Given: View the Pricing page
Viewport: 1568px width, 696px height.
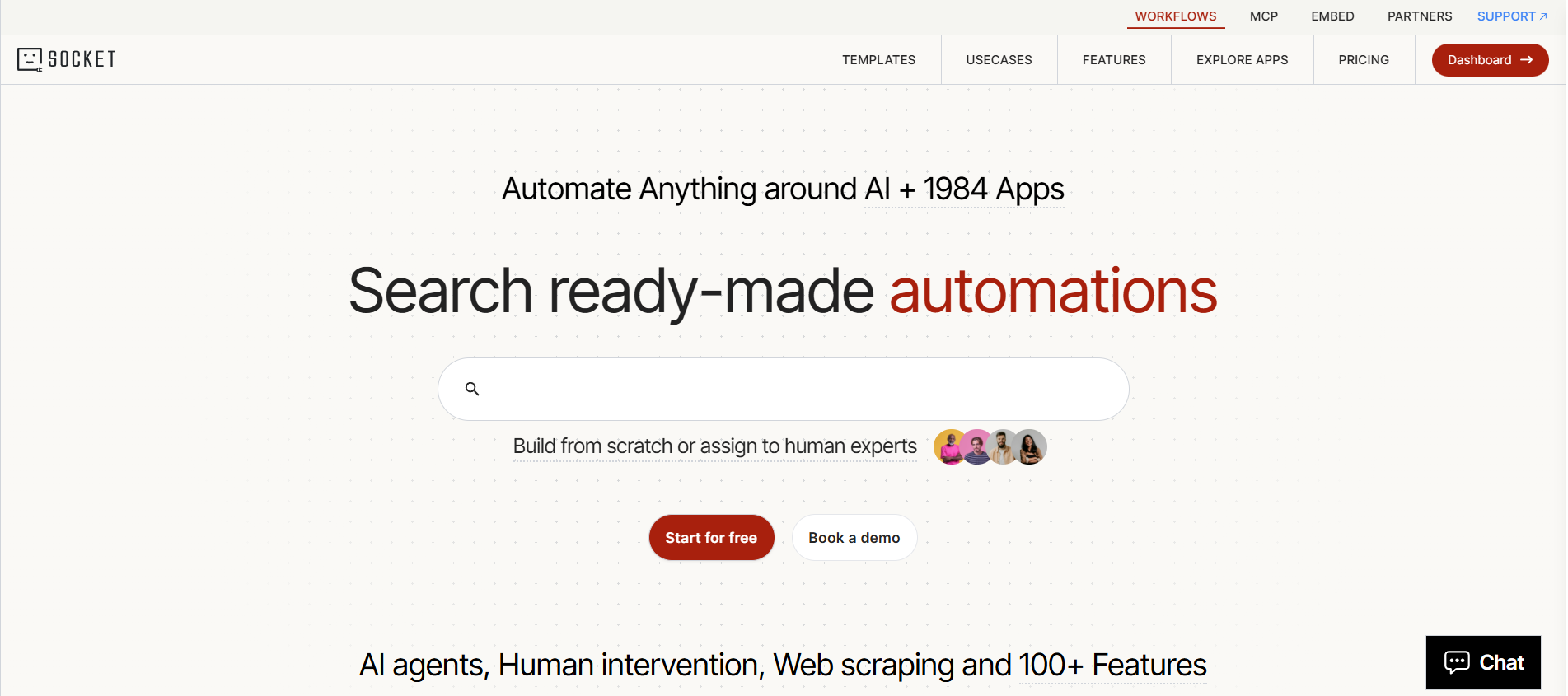Looking at the screenshot, I should click(1364, 60).
